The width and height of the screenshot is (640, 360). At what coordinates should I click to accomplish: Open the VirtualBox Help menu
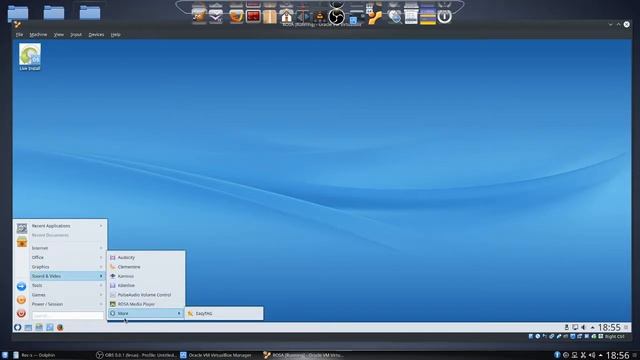coord(116,35)
